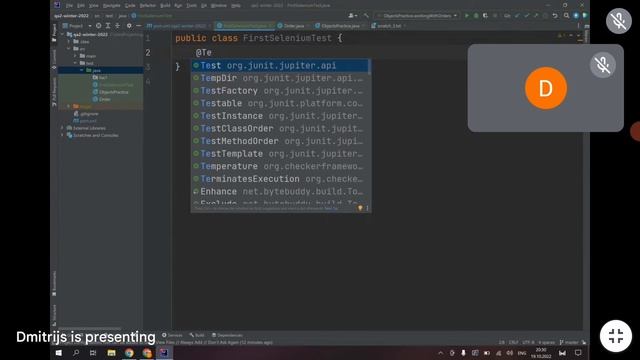This screenshot has width=640, height=360.
Task: Open the Help menu
Action: tap(236, 6)
